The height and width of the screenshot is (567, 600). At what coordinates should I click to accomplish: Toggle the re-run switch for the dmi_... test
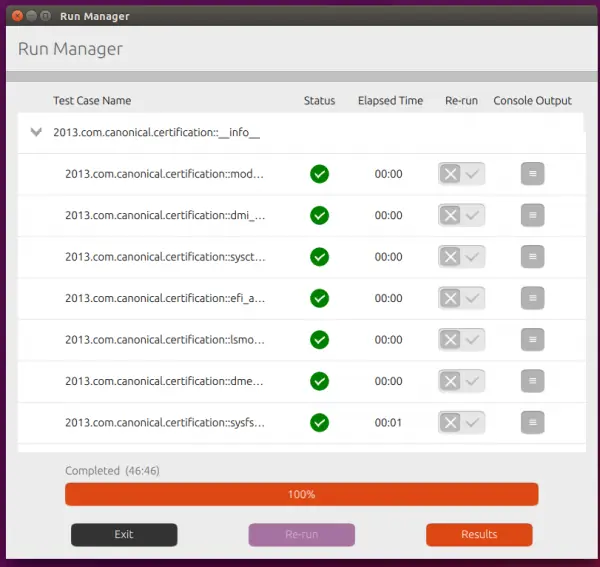461,215
